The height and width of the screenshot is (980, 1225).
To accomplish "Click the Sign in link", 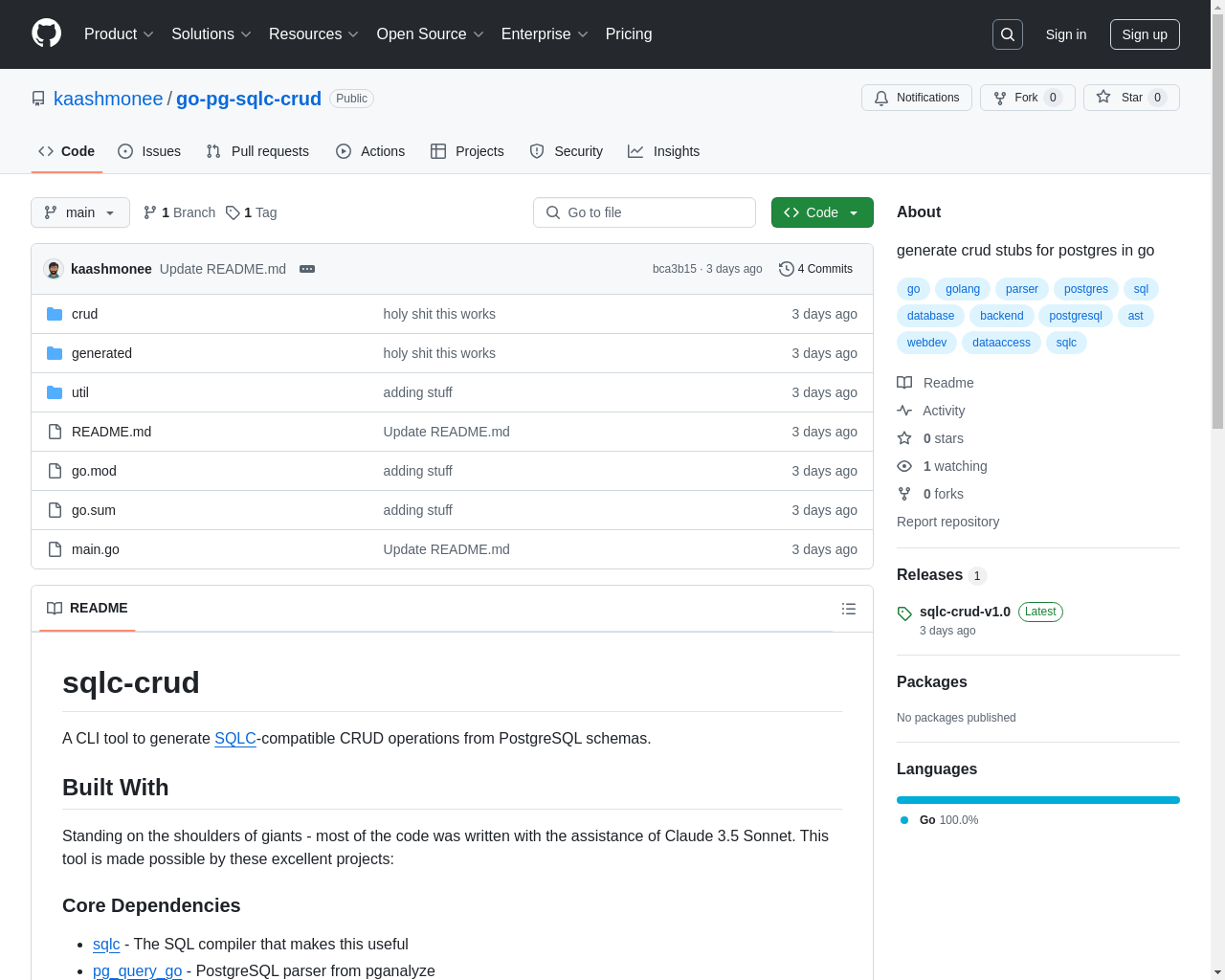I will [x=1066, y=34].
